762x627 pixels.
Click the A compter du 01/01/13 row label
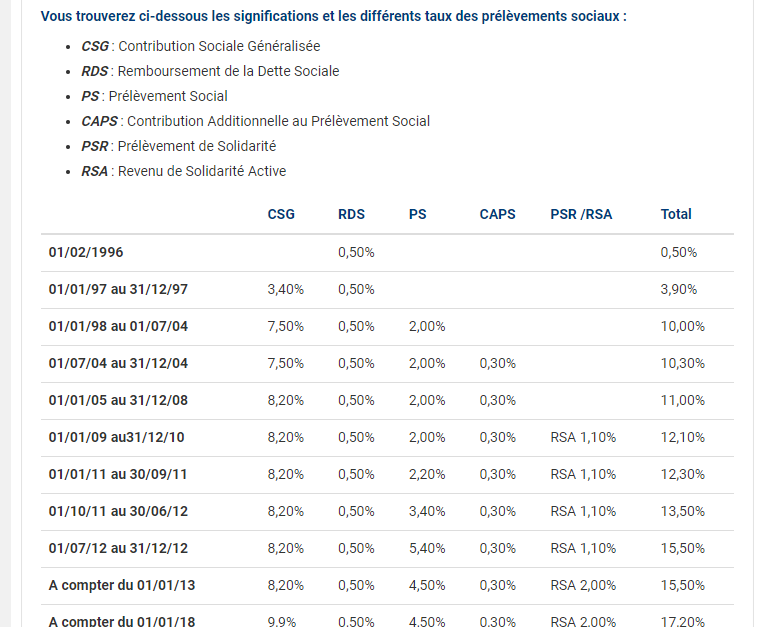point(122,585)
